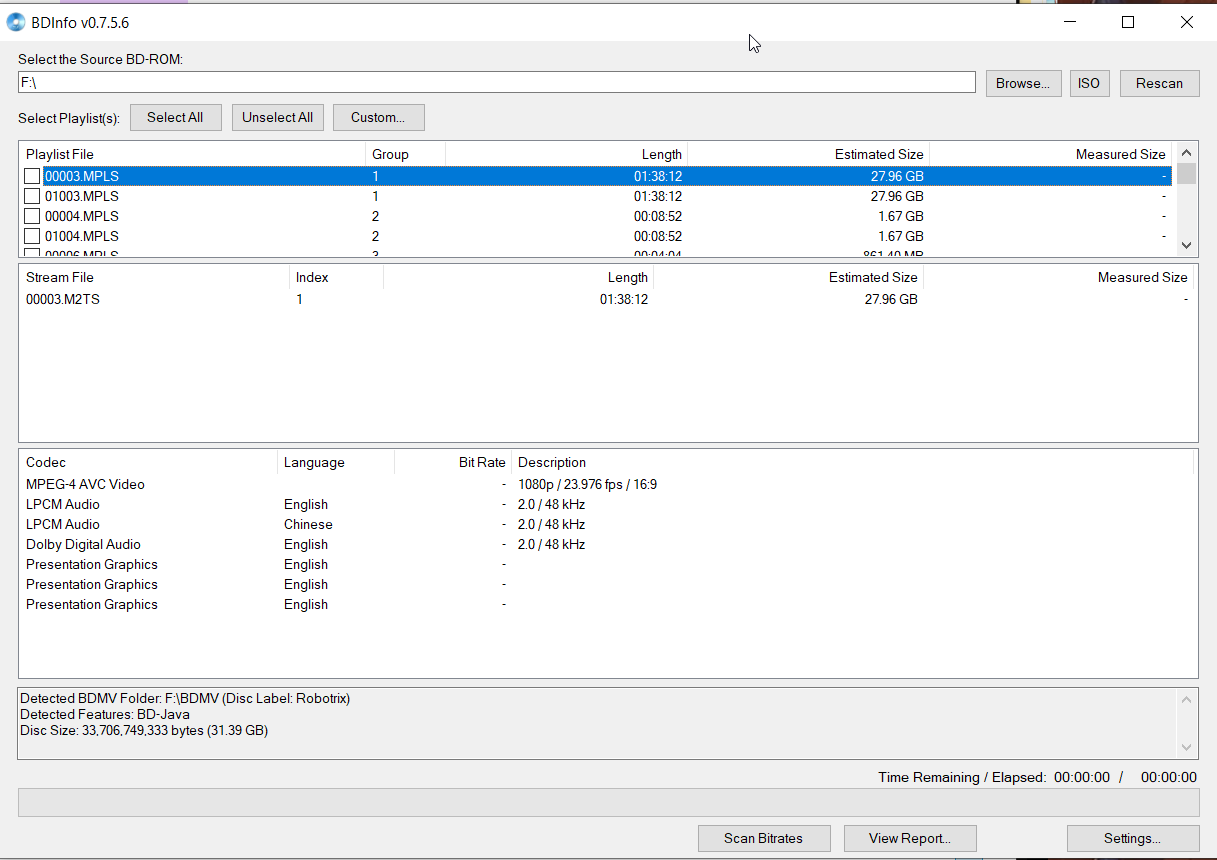Minimize the BDInfo window
The image size is (1217, 860).
click(x=1070, y=22)
